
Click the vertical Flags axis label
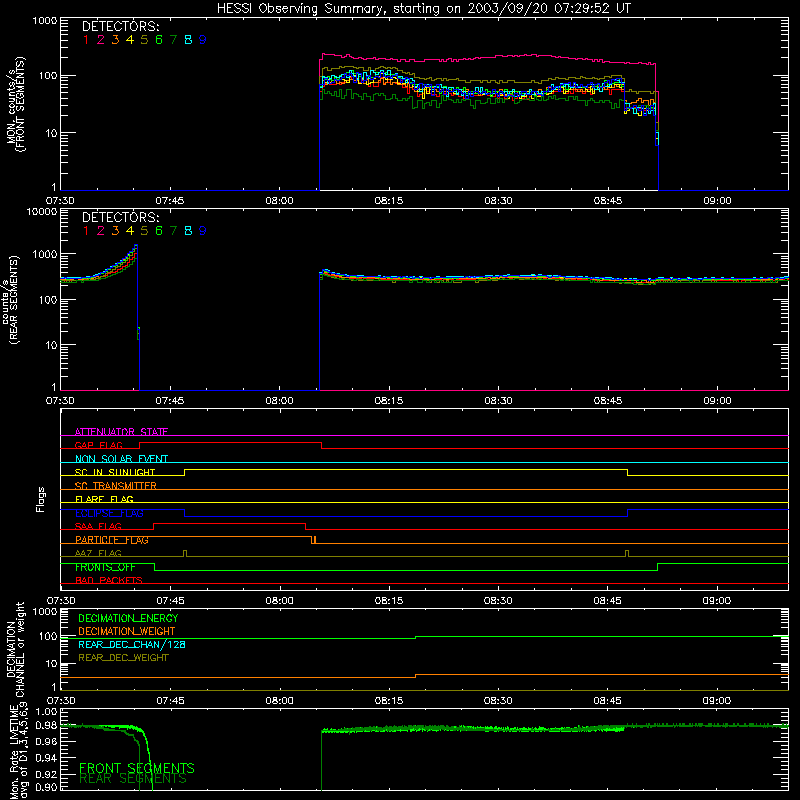point(41,499)
